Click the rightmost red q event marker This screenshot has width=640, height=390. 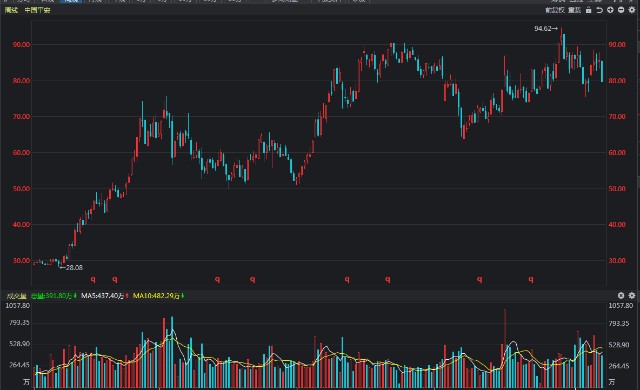[531, 279]
